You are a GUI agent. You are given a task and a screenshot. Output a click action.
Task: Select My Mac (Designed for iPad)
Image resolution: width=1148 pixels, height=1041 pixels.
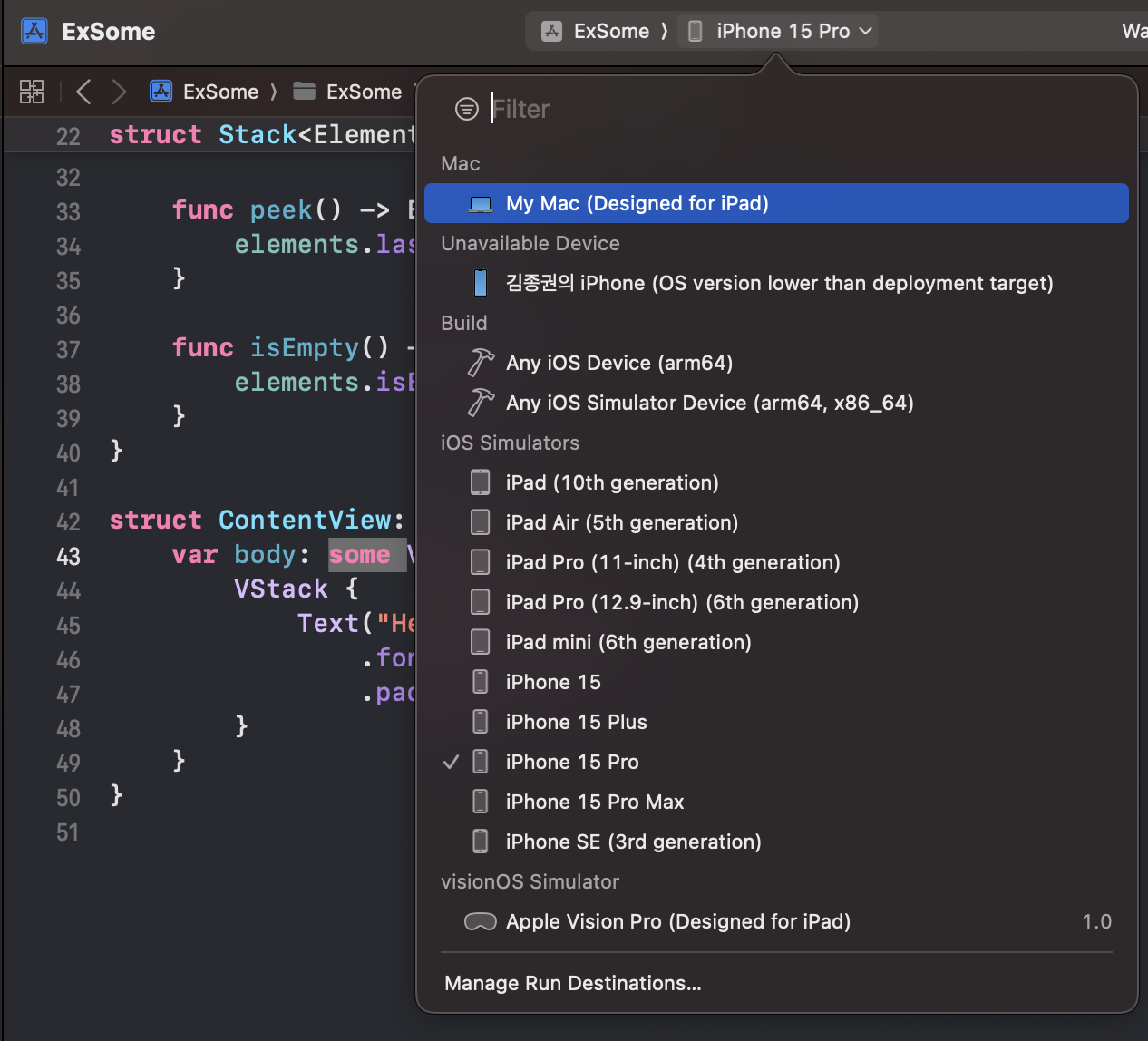pyautogui.click(x=776, y=203)
